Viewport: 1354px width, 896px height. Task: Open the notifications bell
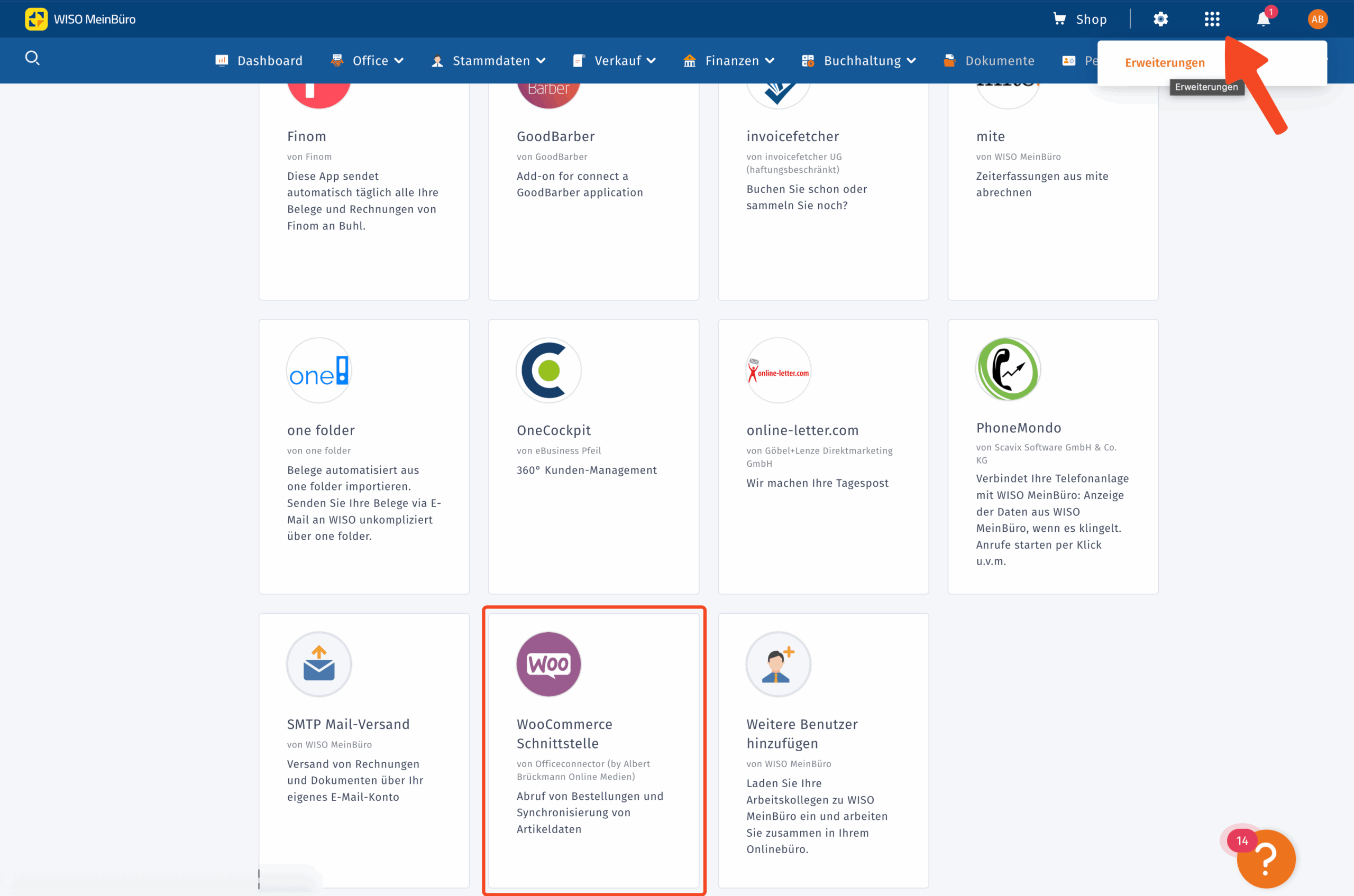1263,19
